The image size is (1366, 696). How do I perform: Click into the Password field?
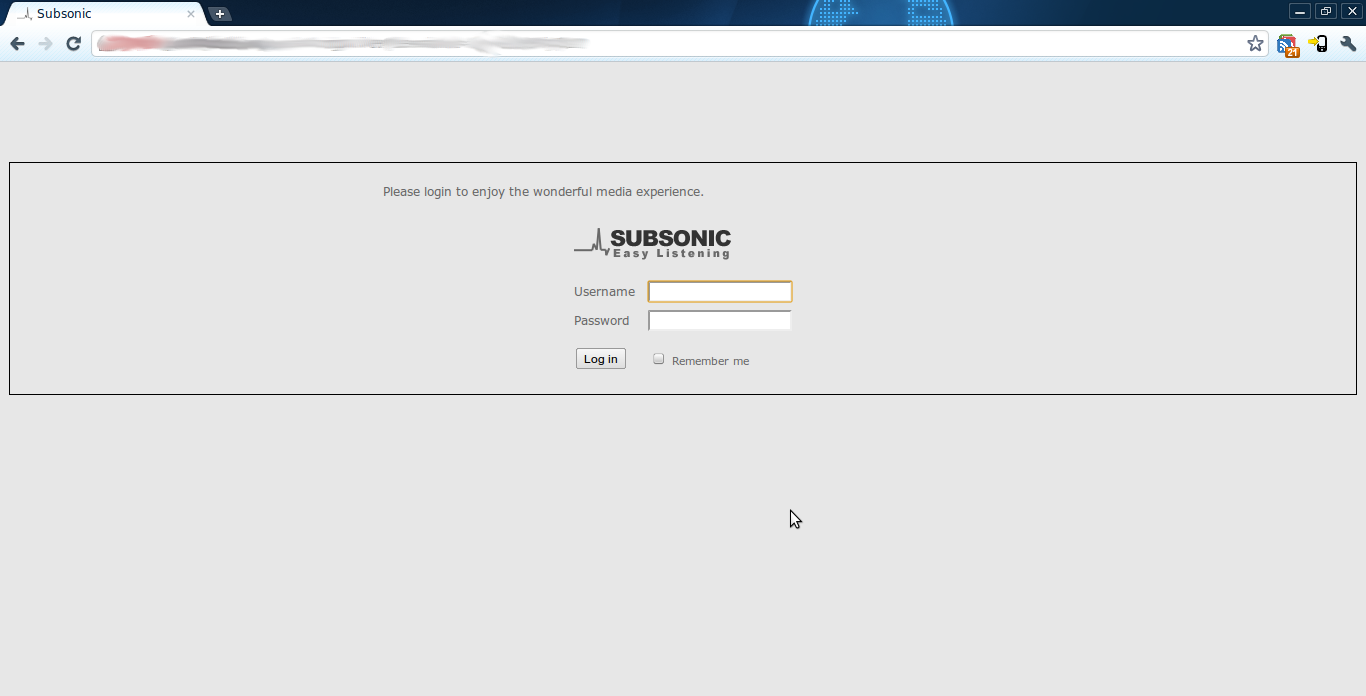(x=720, y=321)
